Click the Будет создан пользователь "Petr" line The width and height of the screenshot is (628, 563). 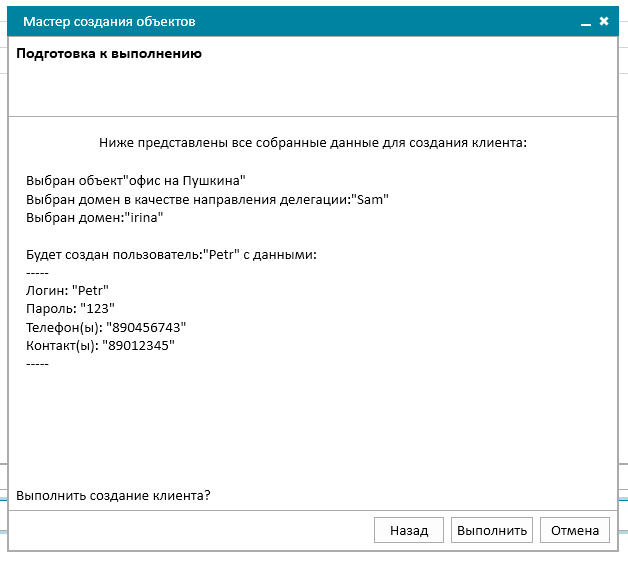[171, 255]
